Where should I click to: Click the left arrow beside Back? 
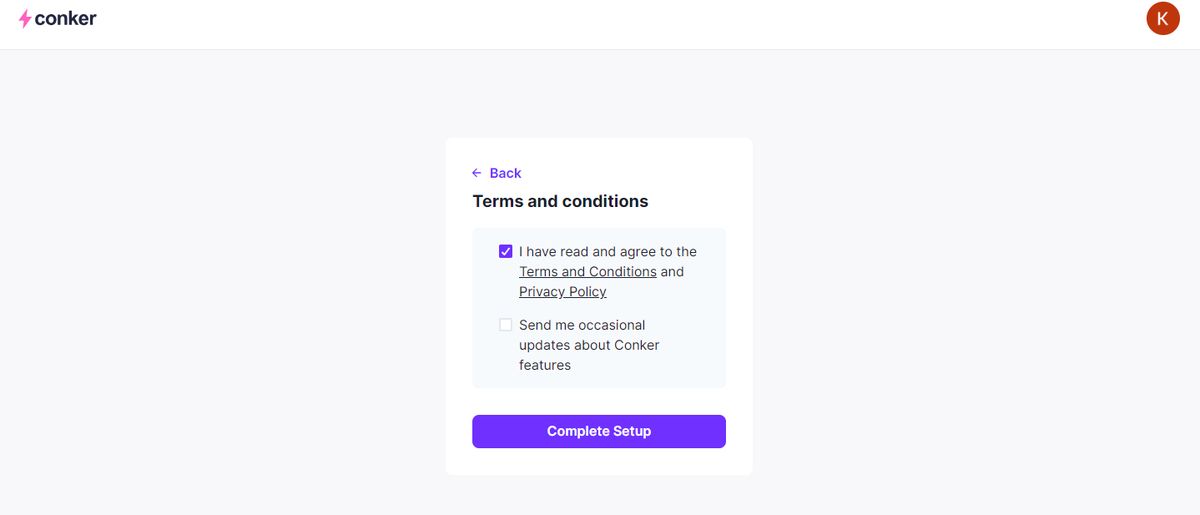tap(477, 173)
